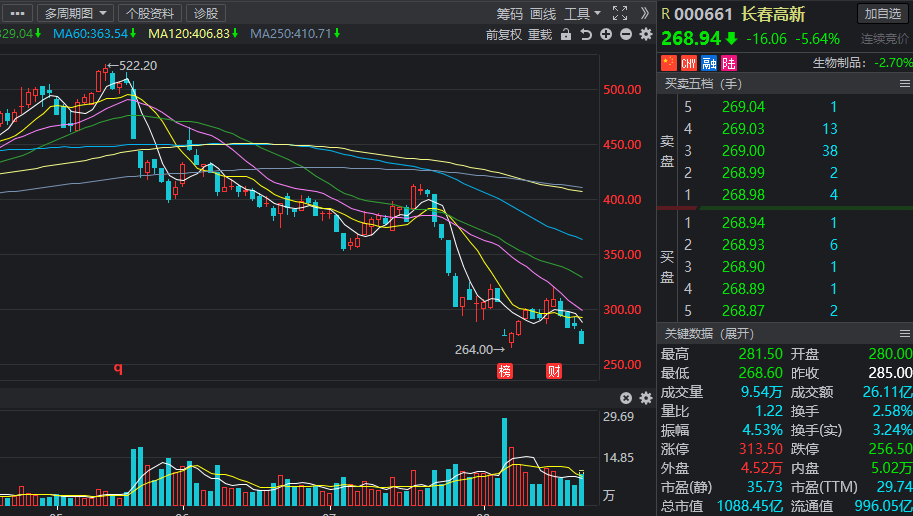Open volume indicator settings gear
This screenshot has width=913, height=516.
pyautogui.click(x=646, y=398)
